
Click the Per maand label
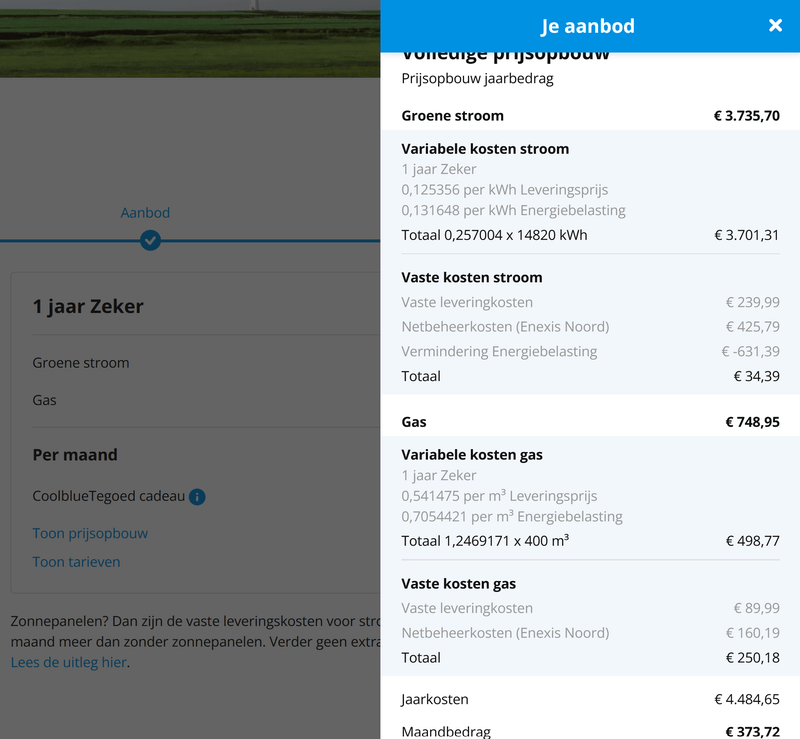(75, 455)
